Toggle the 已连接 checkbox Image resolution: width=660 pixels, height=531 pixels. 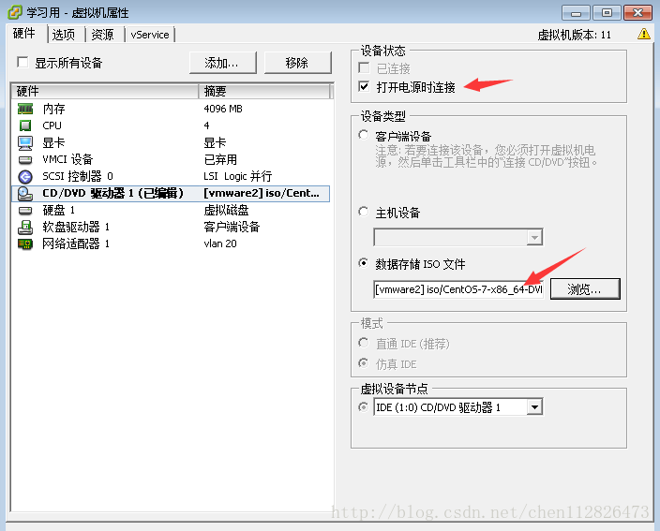pyautogui.click(x=364, y=68)
